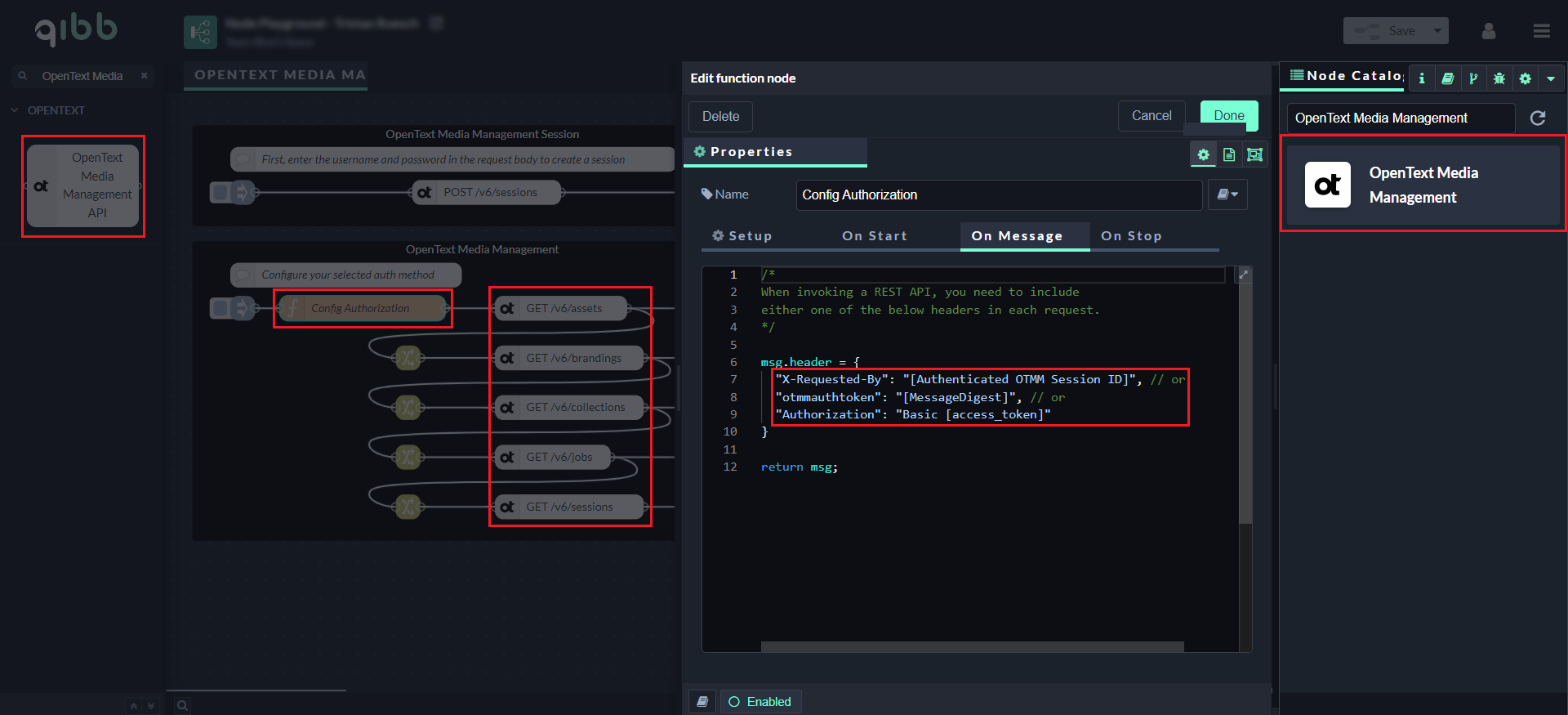Screen dimensions: 1568x715
Task: Click the user profile icon
Action: click(x=1489, y=31)
